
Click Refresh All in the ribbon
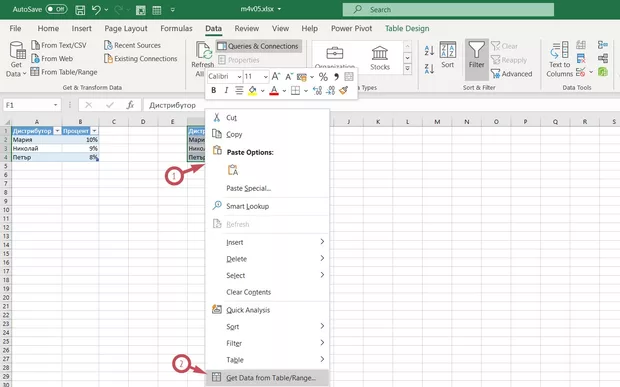point(202,59)
